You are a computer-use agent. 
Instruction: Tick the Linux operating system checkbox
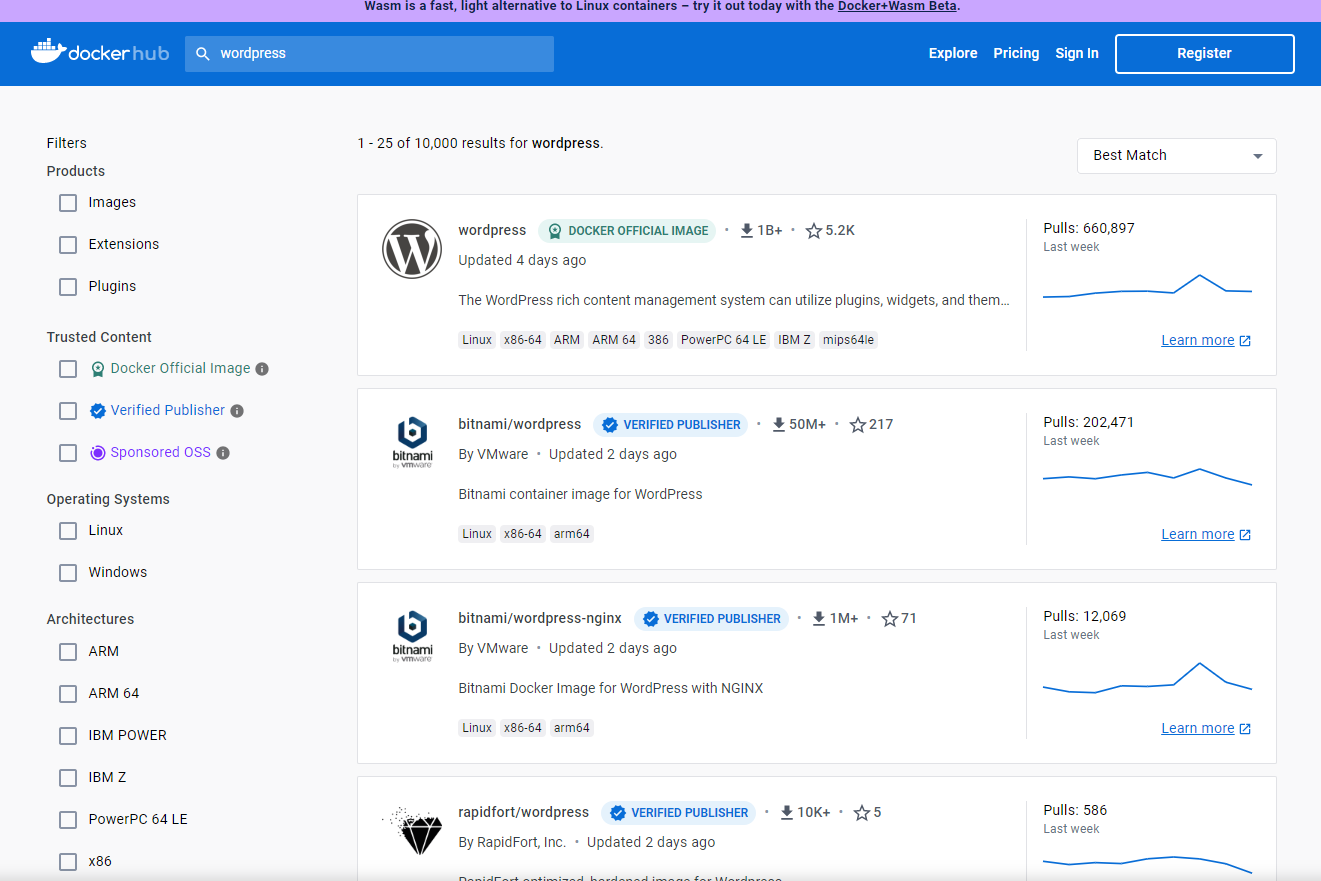coord(68,531)
